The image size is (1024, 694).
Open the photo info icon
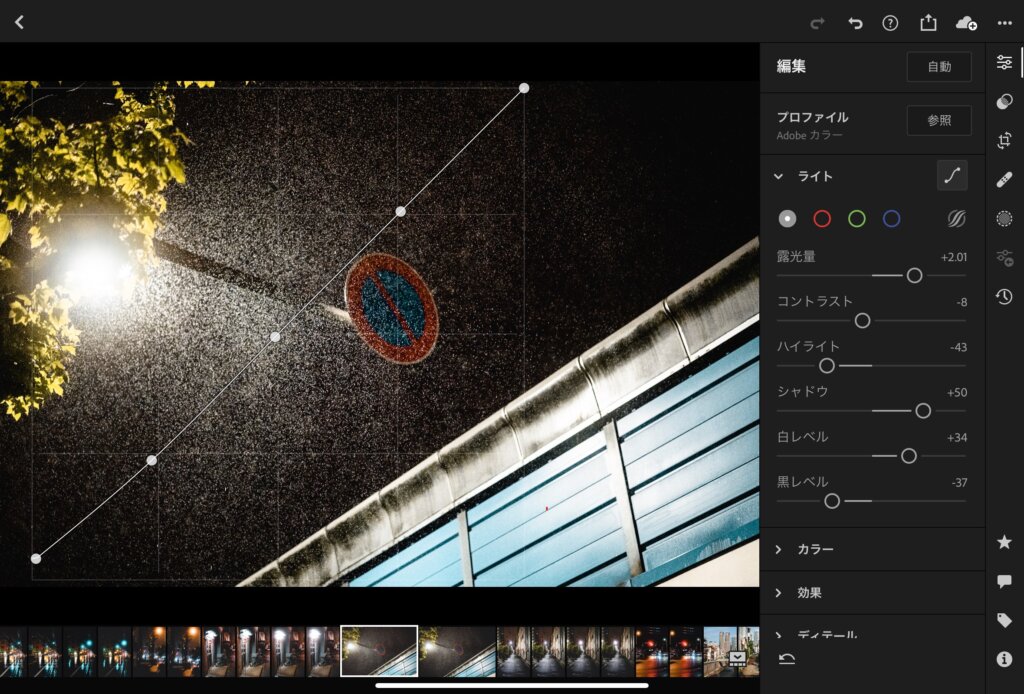(x=1004, y=659)
